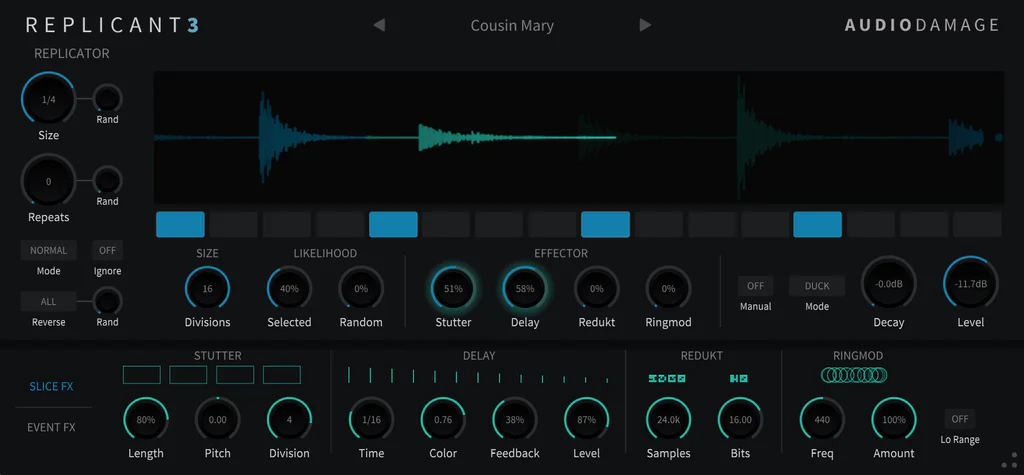1024x475 pixels.
Task: Click the Delay Color knob
Action: (x=443, y=419)
